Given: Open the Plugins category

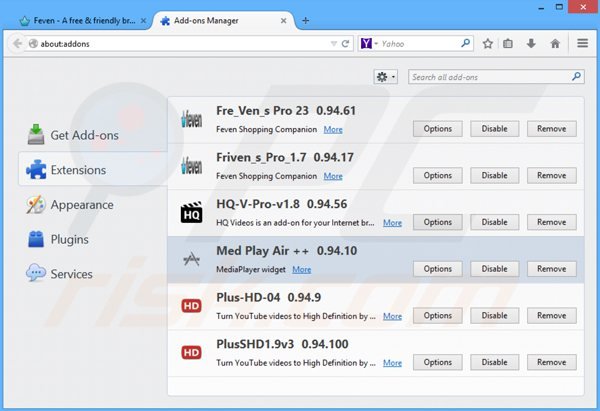Looking at the screenshot, I should tap(58, 240).
